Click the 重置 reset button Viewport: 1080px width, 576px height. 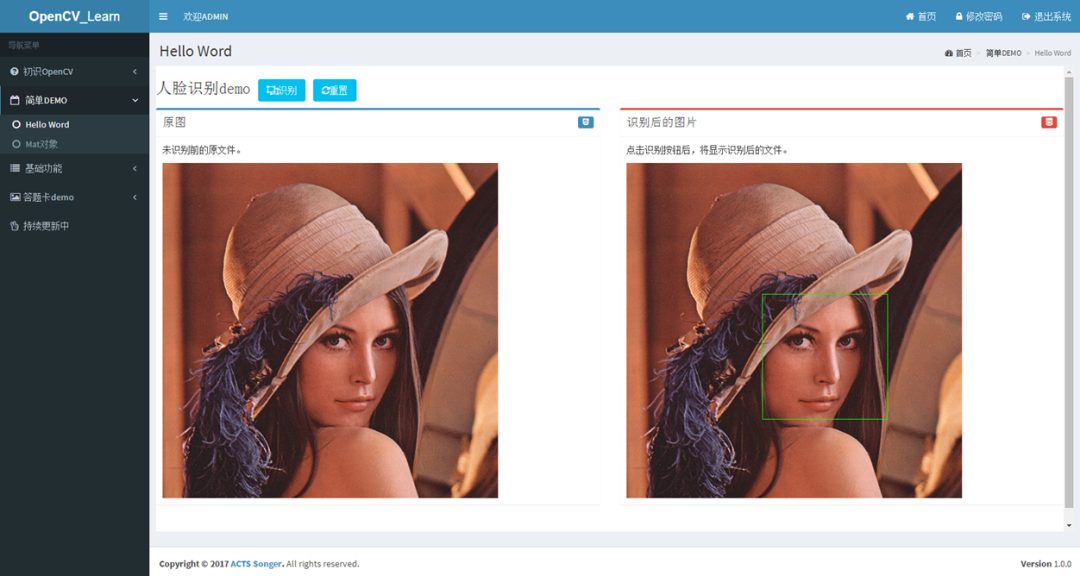pos(335,90)
